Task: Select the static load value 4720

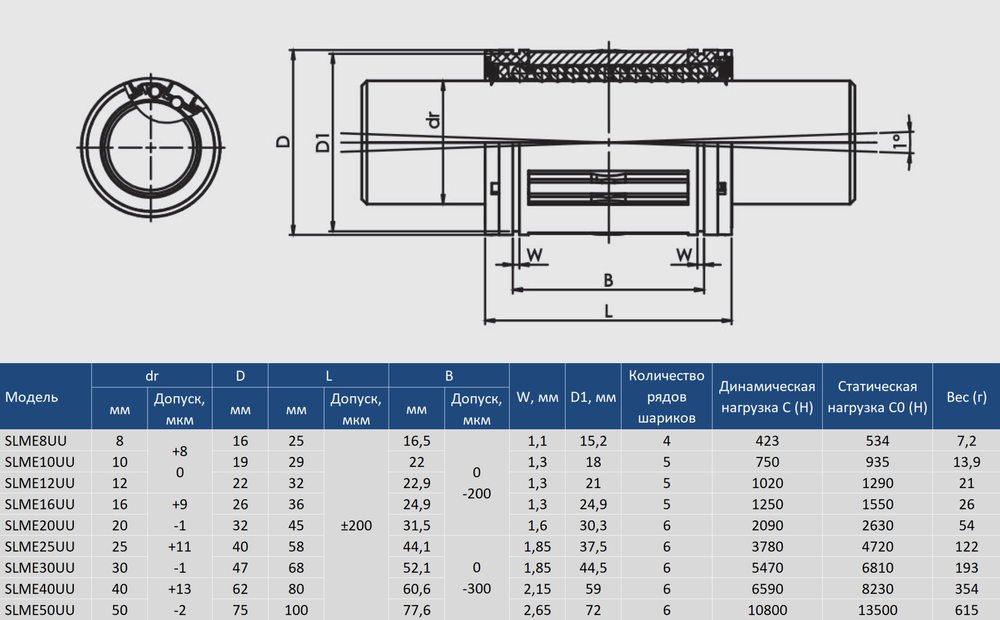Action: 877,546
